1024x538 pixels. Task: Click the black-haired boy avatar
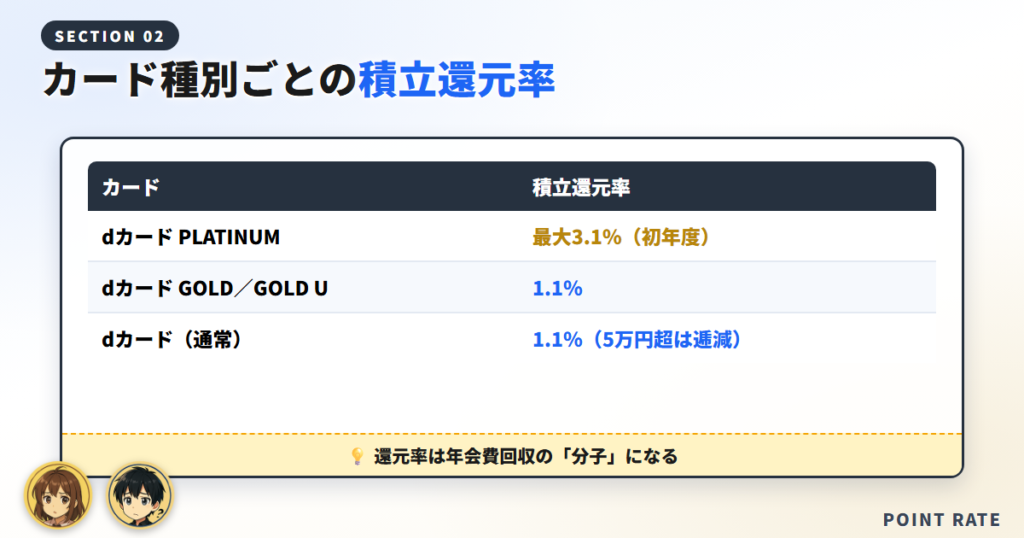pos(139,496)
